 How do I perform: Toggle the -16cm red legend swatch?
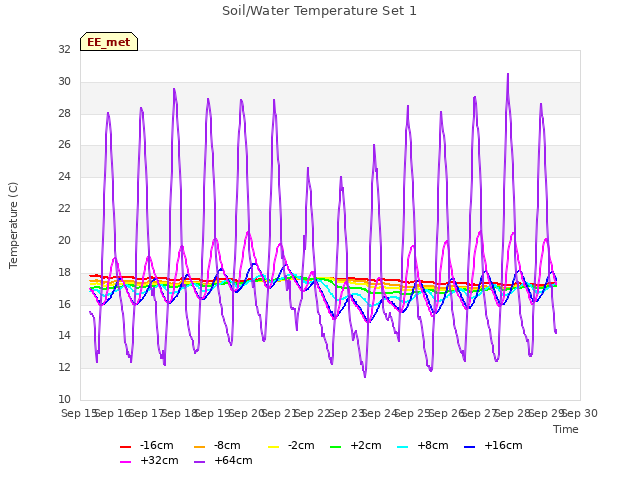pos(126,447)
